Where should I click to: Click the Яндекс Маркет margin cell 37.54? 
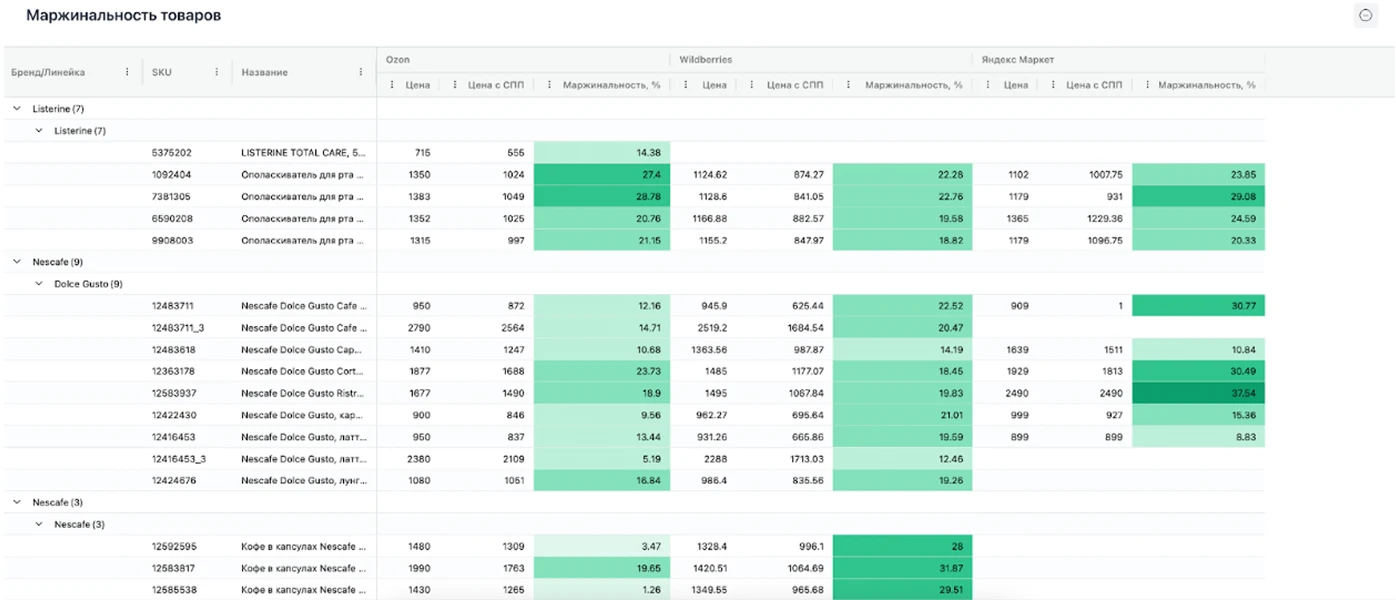[1198, 393]
